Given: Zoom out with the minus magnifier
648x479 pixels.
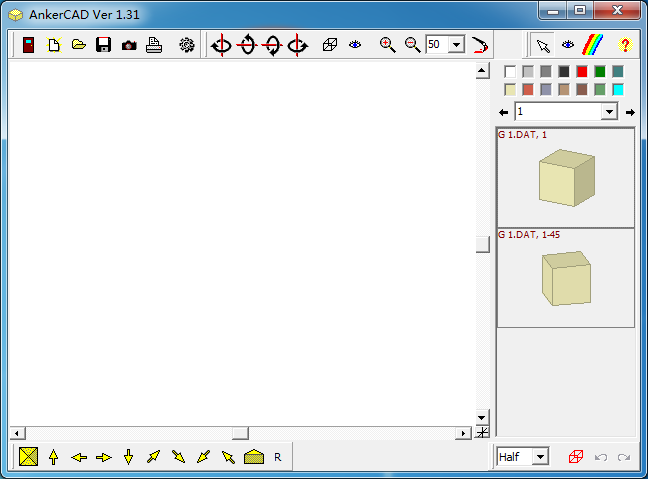Looking at the screenshot, I should [412, 44].
